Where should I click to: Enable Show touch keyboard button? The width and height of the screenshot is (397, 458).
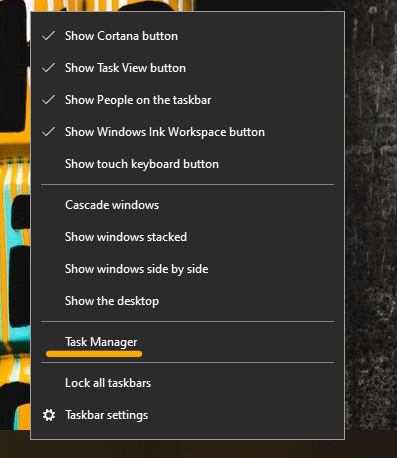(187, 164)
